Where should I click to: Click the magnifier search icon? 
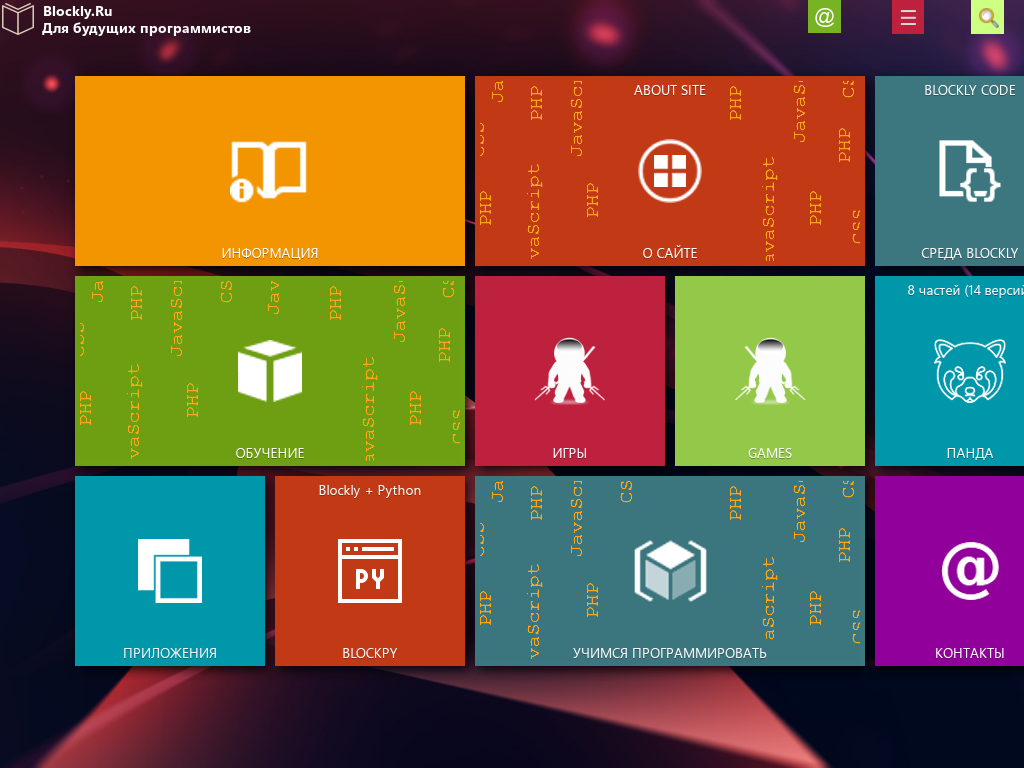click(987, 16)
